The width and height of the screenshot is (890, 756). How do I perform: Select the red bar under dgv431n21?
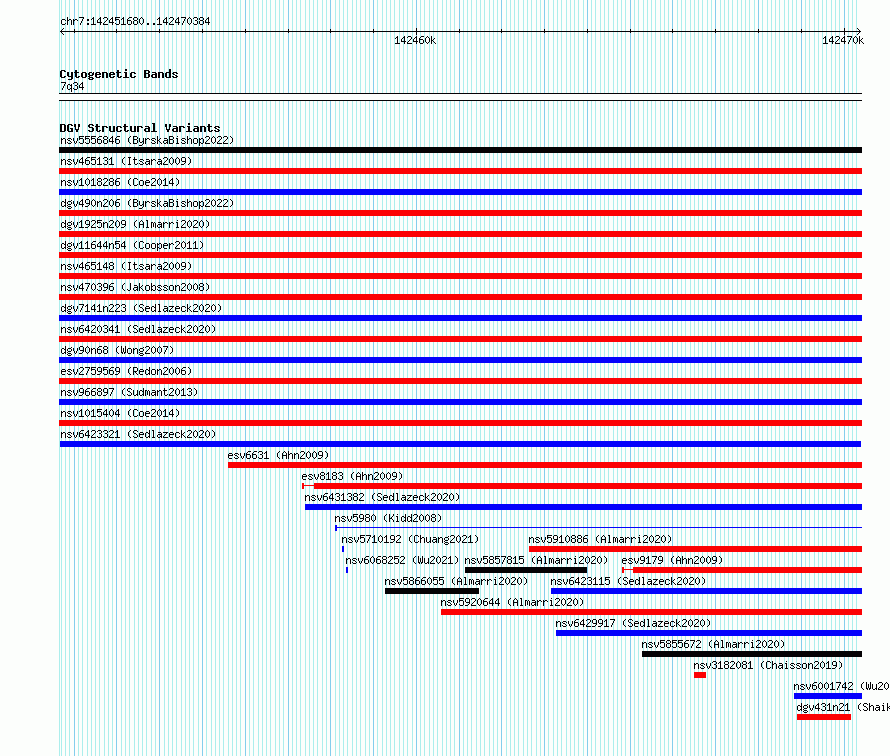[824, 717]
